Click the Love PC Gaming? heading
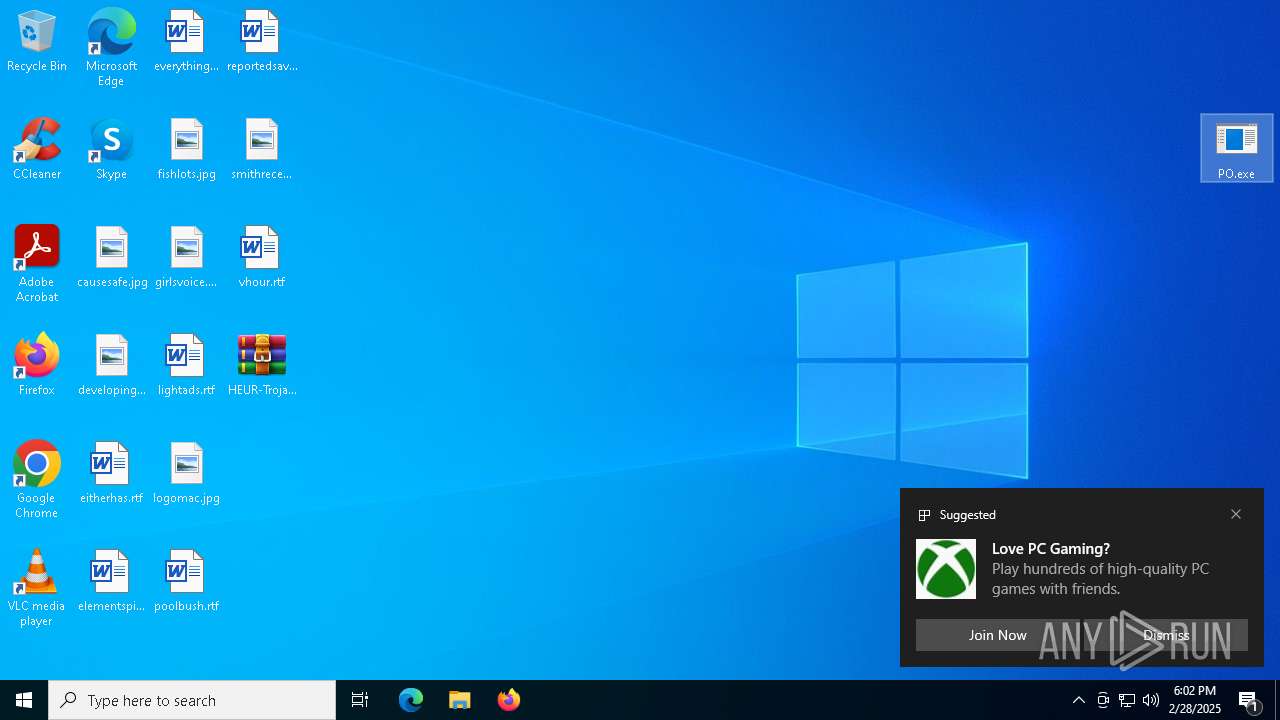Screen dimensions: 1280x720 [1051, 548]
